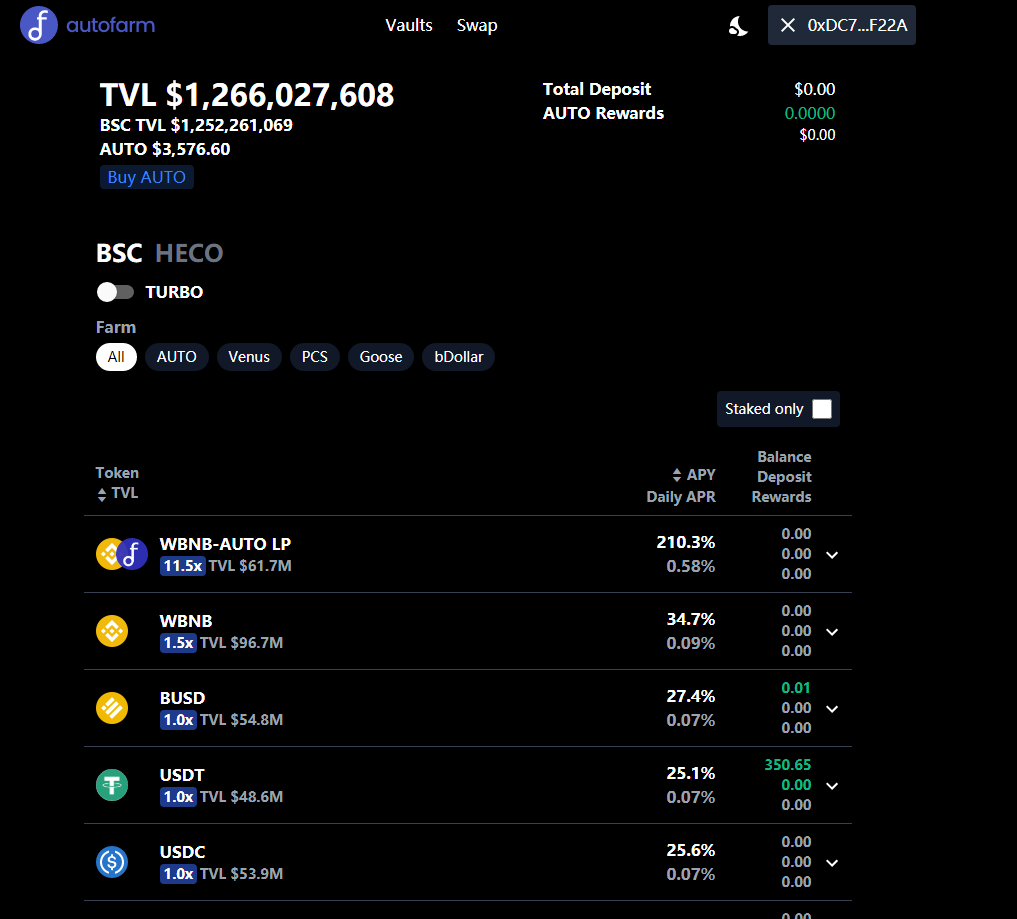Click the Buy AUTO button
Viewport: 1017px width, 919px height.
[x=147, y=177]
